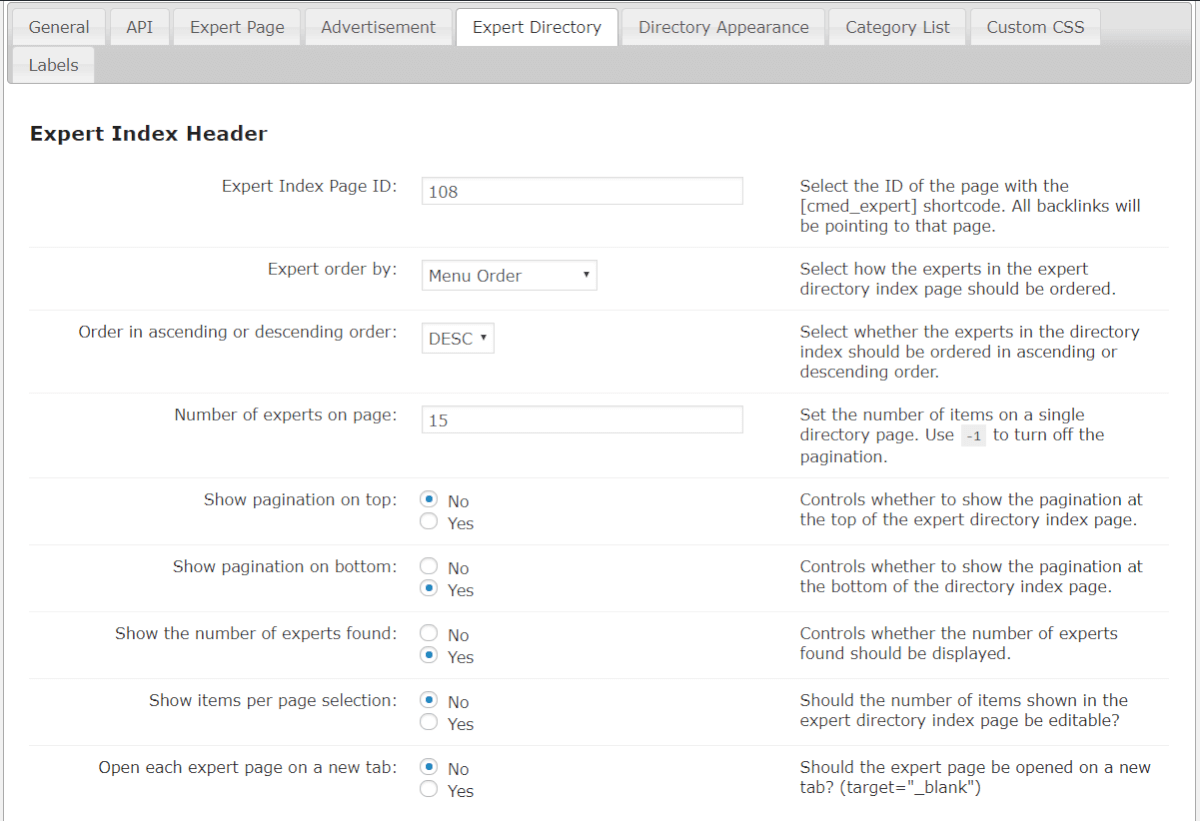Viewport: 1200px width, 821px height.
Task: Choose No for number of experts found
Action: (x=429, y=634)
